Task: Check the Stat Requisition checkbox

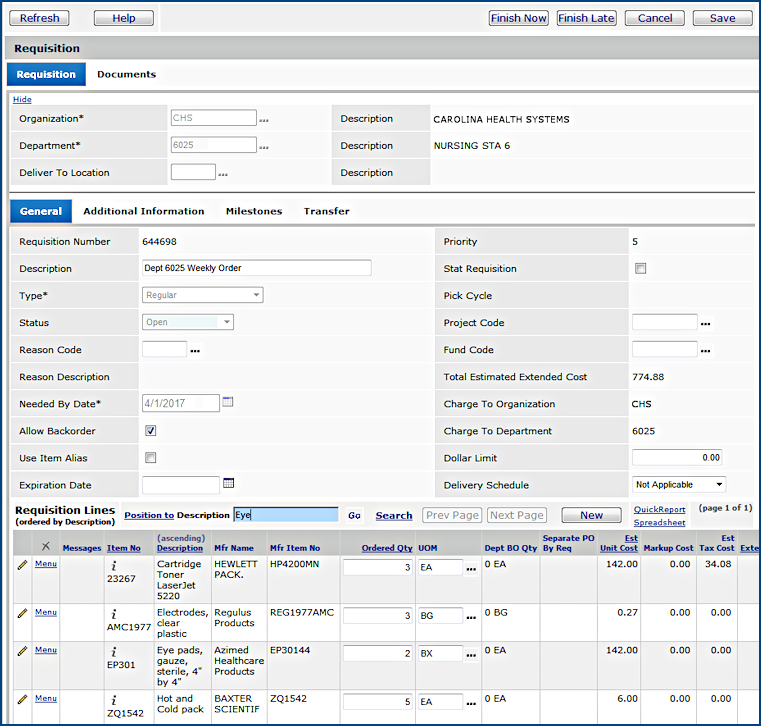Action: [x=641, y=268]
